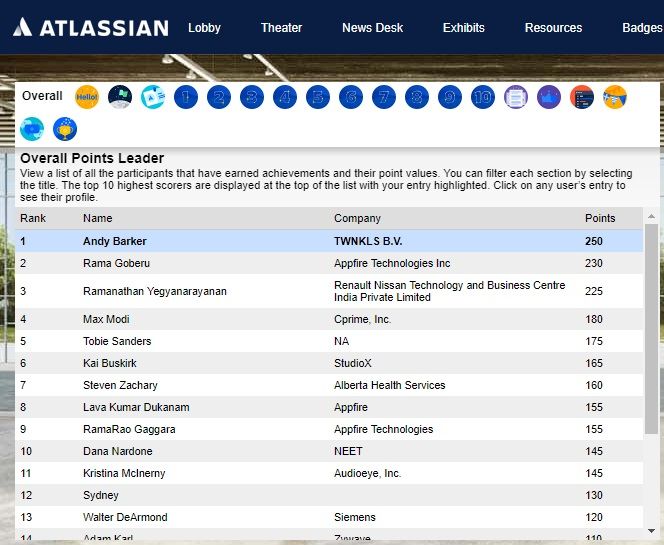Viewport: 664px width, 545px height.
Task: Click the Siemens company cell
Action: [x=355, y=517]
